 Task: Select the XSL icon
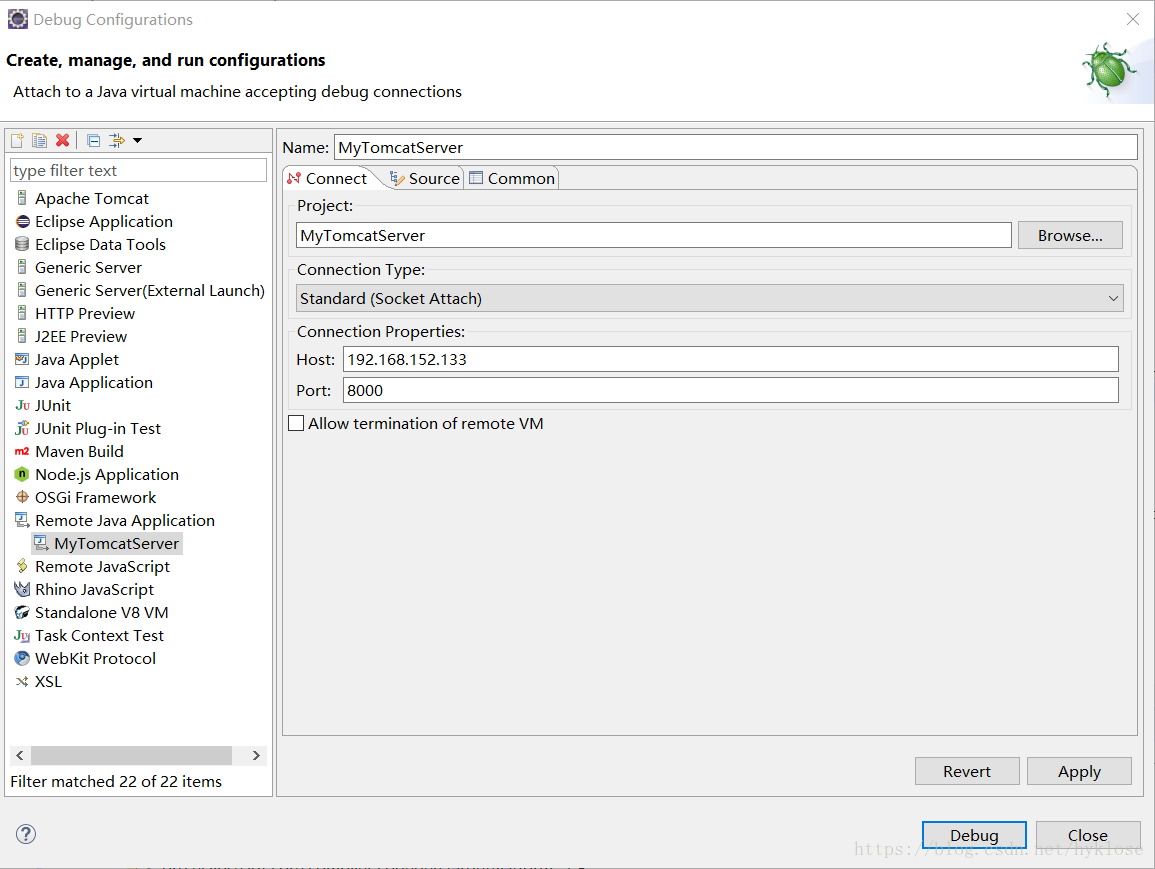click(22, 681)
